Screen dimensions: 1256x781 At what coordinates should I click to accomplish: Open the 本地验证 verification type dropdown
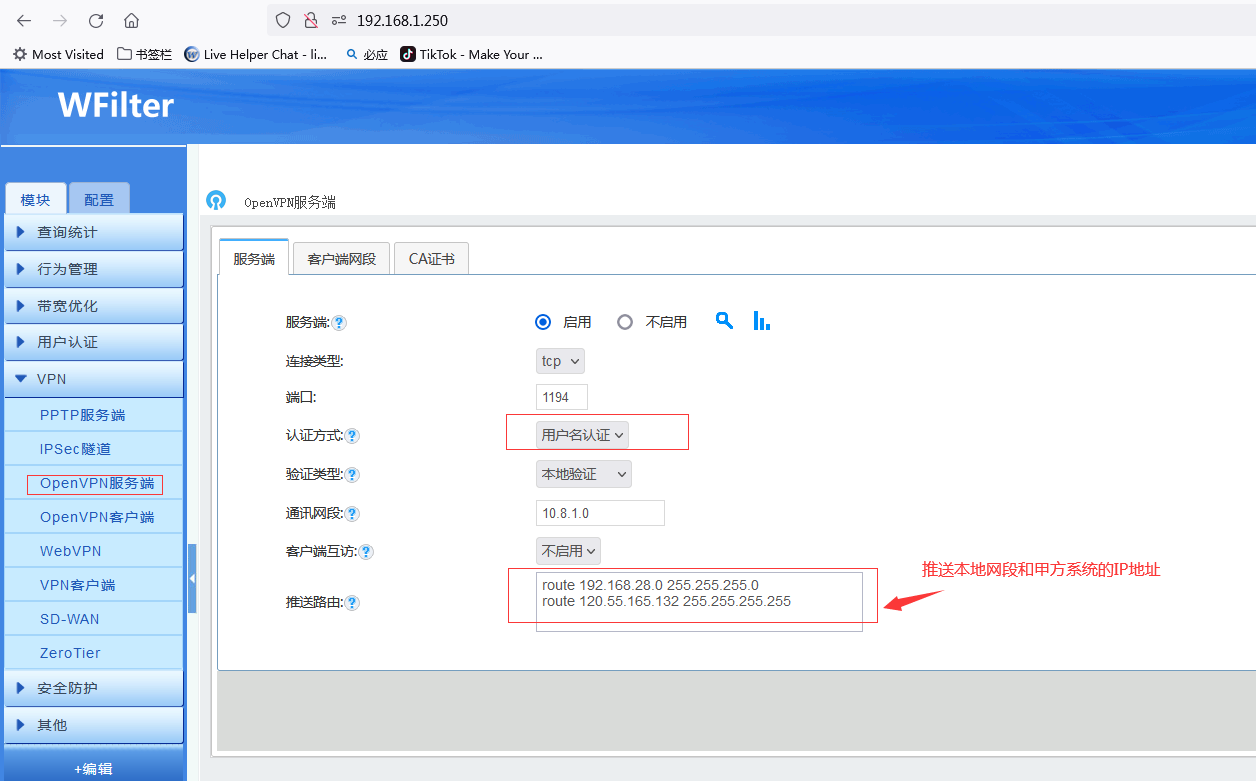[x=584, y=474]
